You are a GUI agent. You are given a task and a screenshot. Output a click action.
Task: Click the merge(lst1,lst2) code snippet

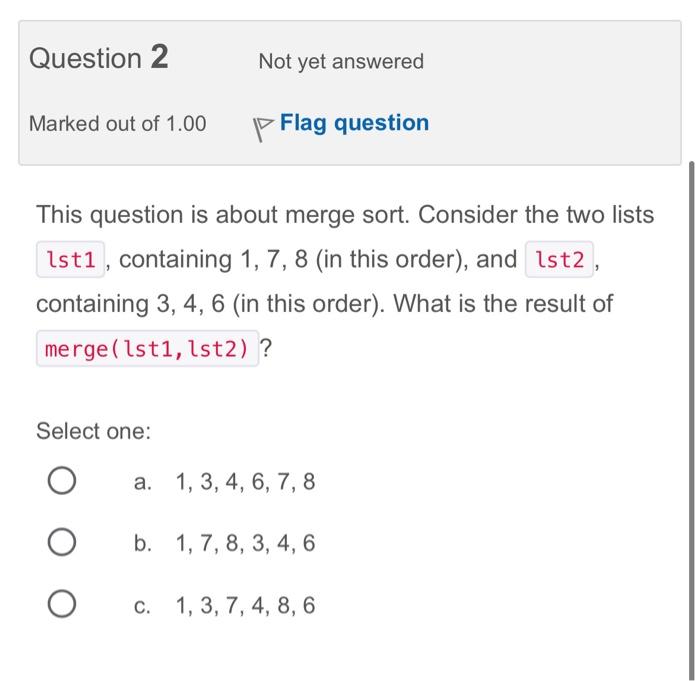pos(147,349)
